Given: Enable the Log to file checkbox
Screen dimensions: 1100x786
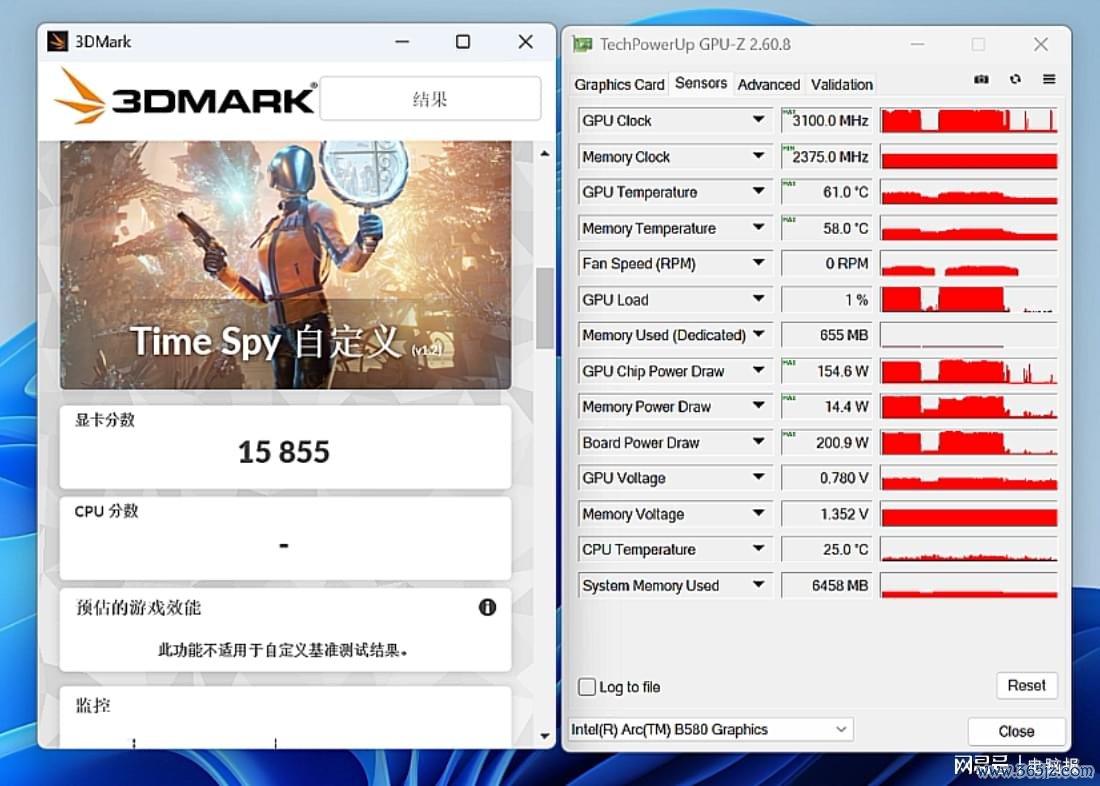Looking at the screenshot, I should (x=586, y=687).
